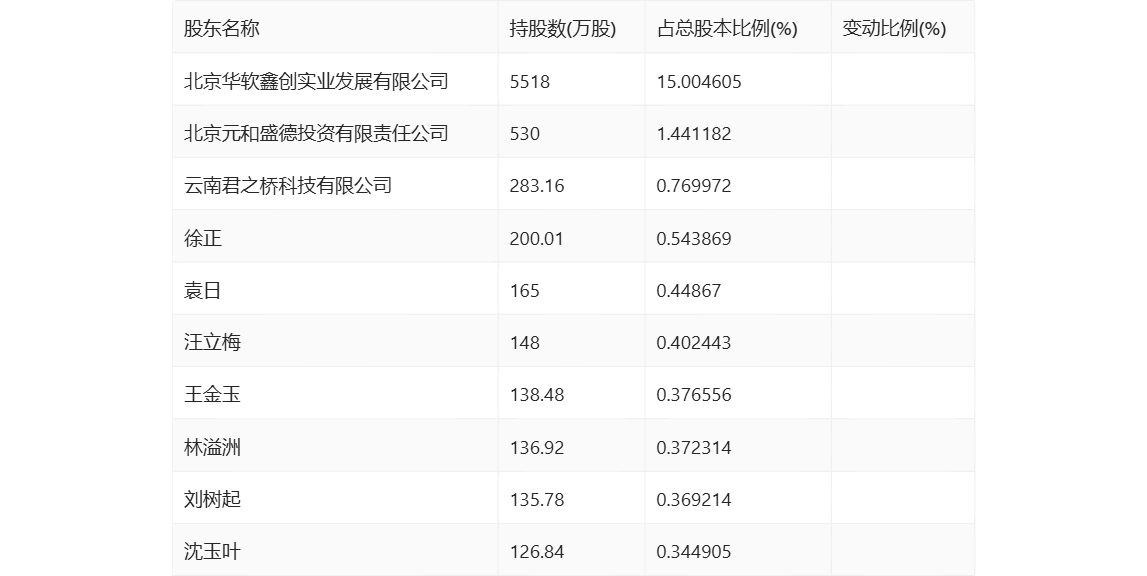Viewport: 1147px width, 576px height.
Task: Click the percentage 0.44867
Action: tap(688, 291)
